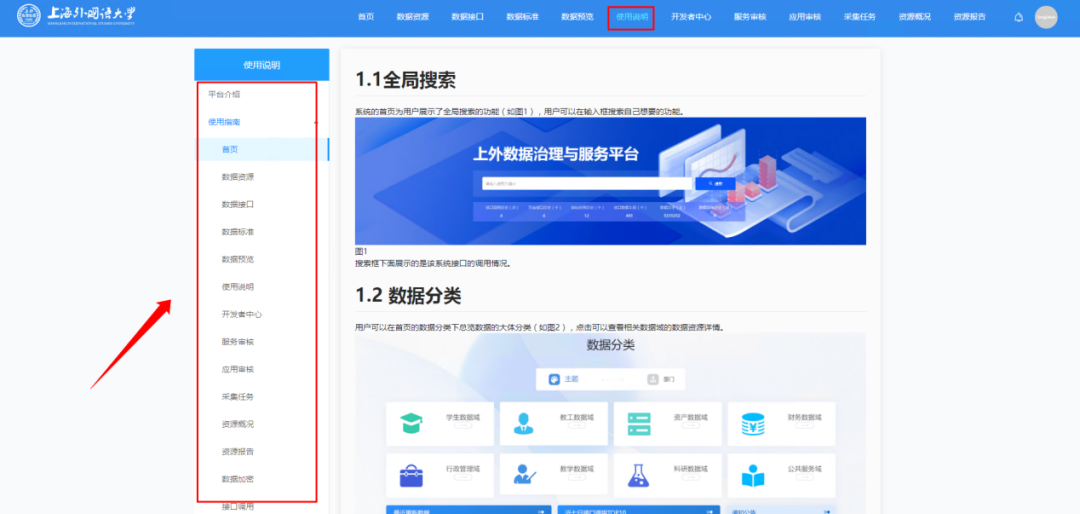Image resolution: width=1080 pixels, height=514 pixels.
Task: Open 资源报告 in the top navigation
Action: pyautogui.click(x=969, y=17)
